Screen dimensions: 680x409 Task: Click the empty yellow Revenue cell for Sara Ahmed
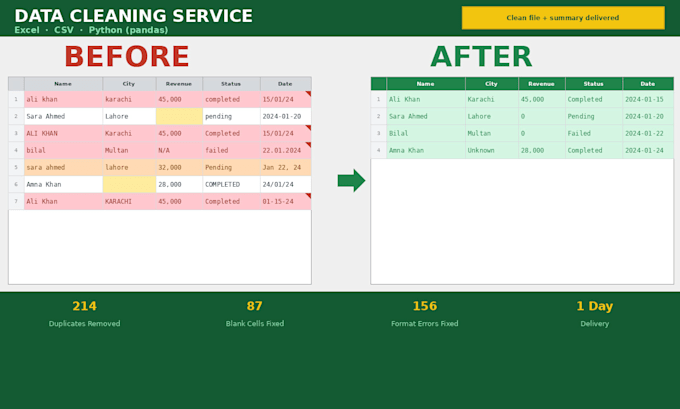point(179,116)
